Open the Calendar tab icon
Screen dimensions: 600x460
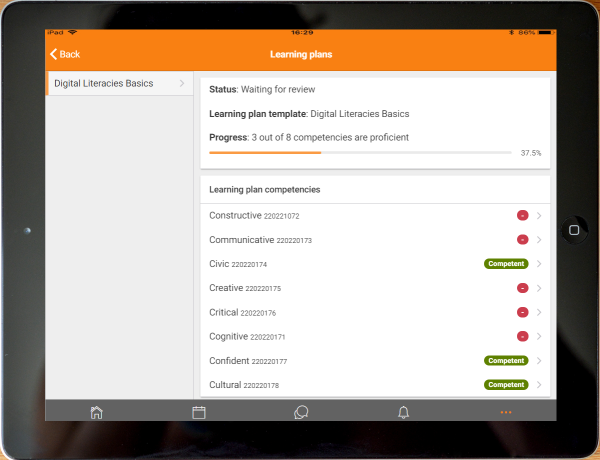[x=199, y=412]
